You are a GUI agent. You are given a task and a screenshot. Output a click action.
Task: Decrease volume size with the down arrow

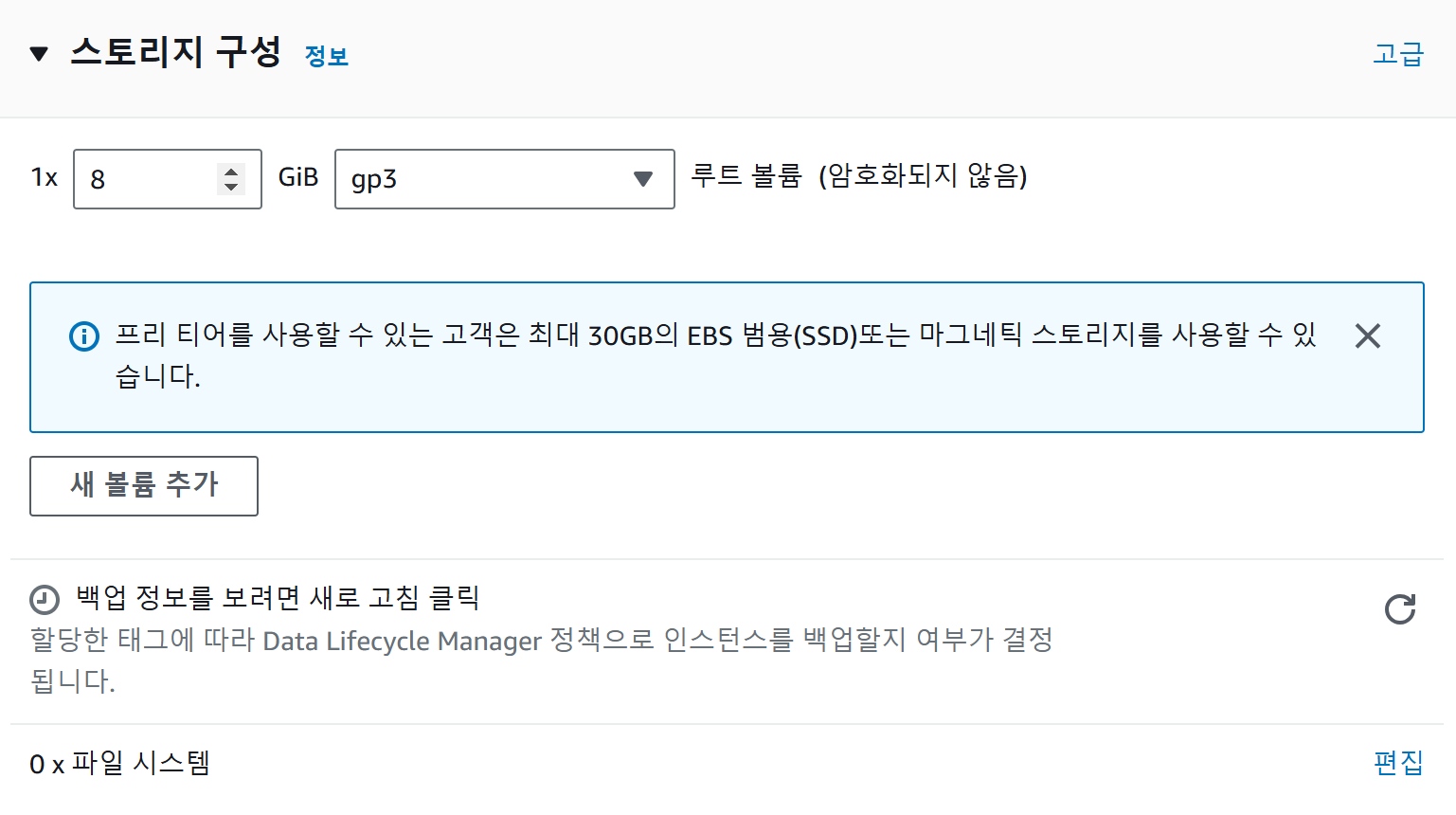point(231,187)
